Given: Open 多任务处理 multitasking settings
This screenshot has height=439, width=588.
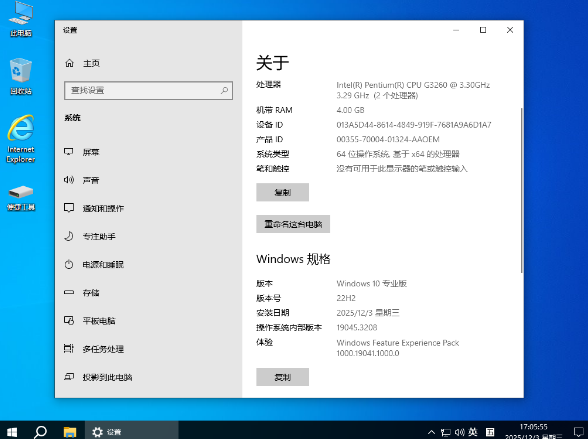Looking at the screenshot, I should coord(94,349).
